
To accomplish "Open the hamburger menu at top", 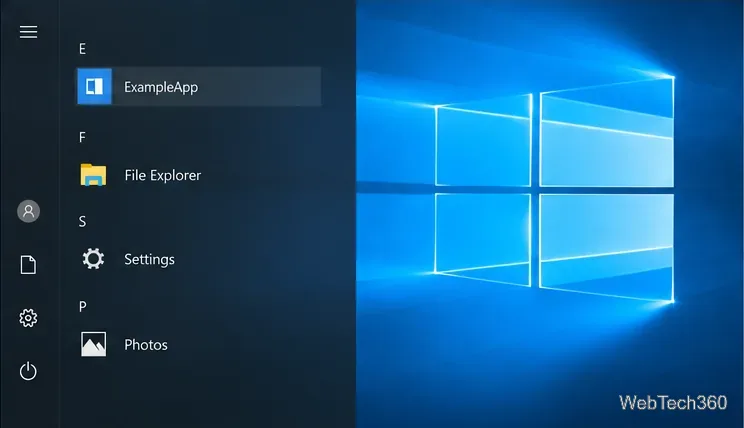I will click(28, 32).
